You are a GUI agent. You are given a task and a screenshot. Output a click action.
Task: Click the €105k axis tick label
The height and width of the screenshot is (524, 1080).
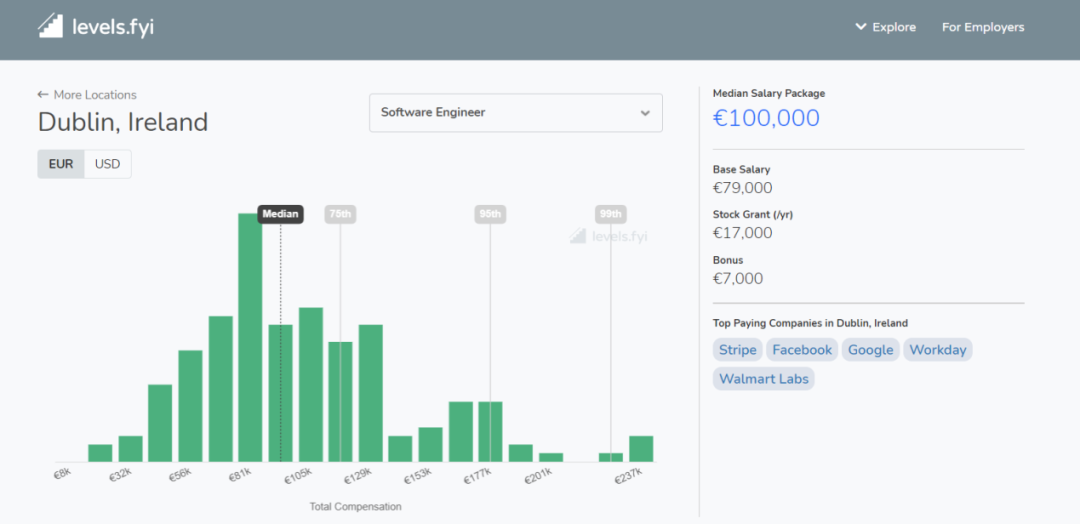click(x=298, y=476)
